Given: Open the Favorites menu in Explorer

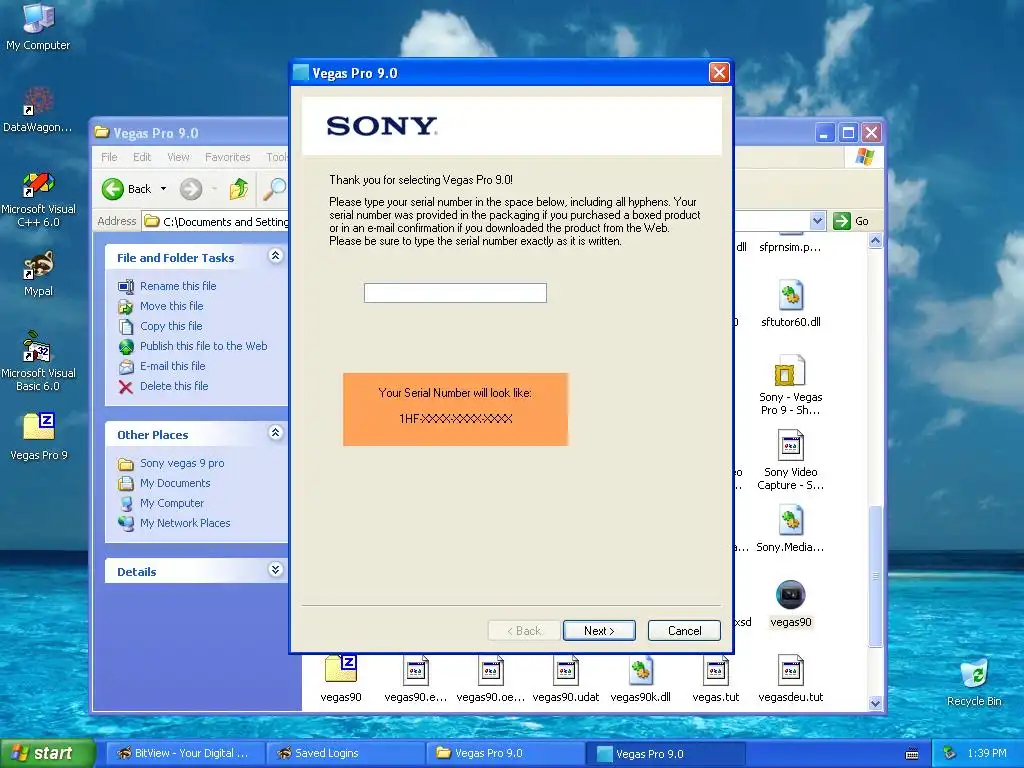Looking at the screenshot, I should 227,157.
